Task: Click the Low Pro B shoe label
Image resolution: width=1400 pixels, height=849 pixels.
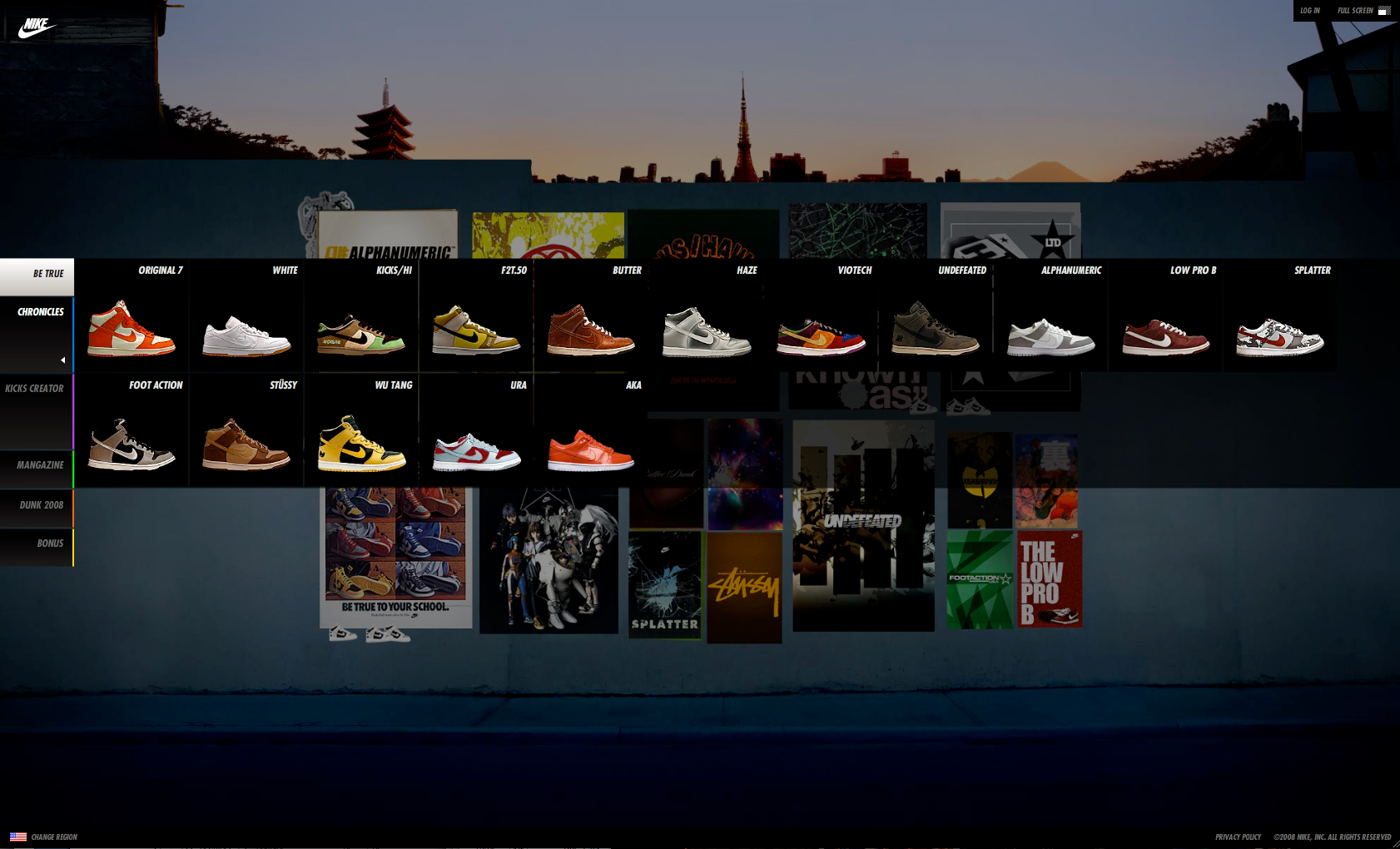Action: 1193,271
